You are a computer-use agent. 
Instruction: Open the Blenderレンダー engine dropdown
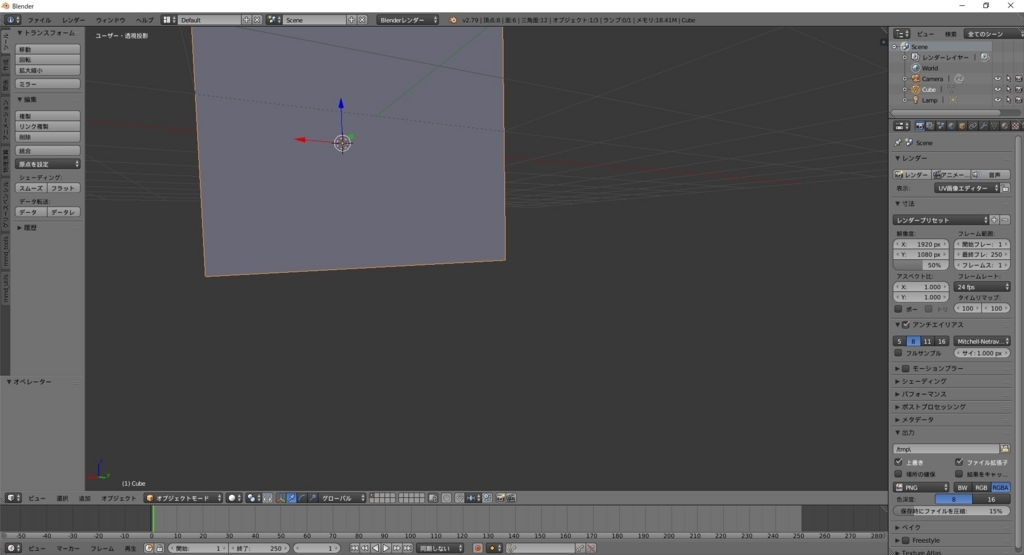(x=408, y=20)
